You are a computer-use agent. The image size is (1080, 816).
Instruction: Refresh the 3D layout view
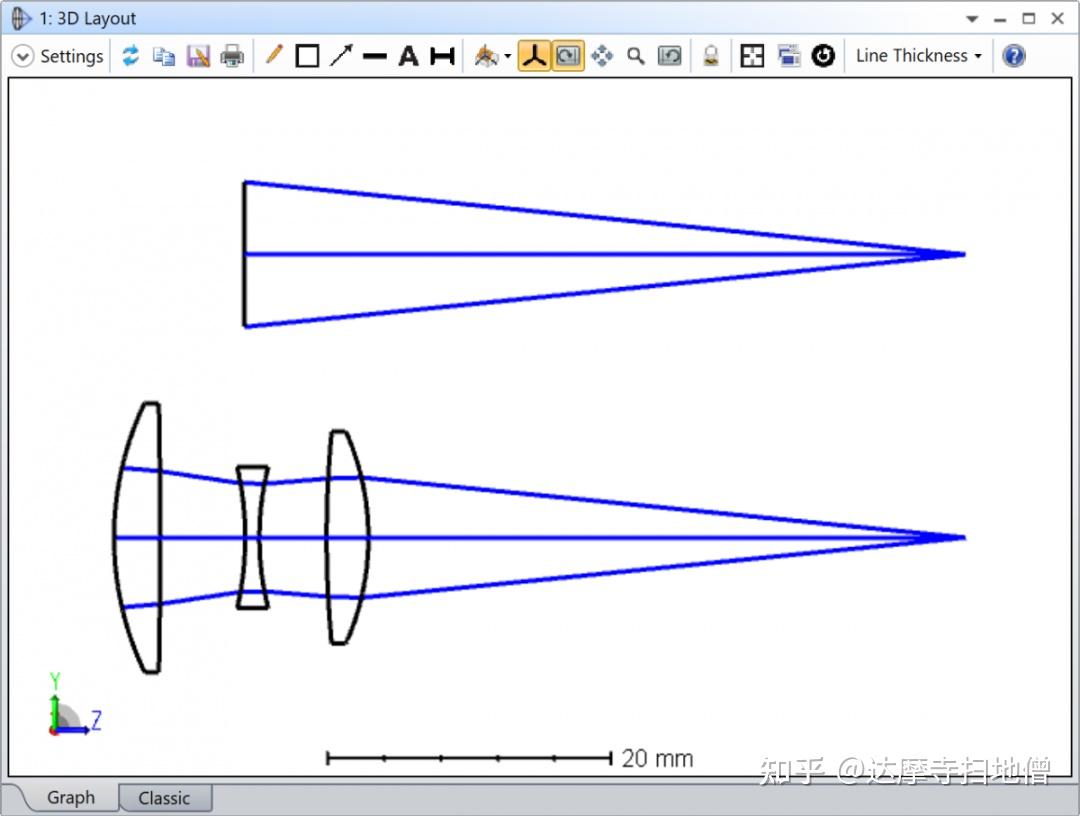coord(131,55)
